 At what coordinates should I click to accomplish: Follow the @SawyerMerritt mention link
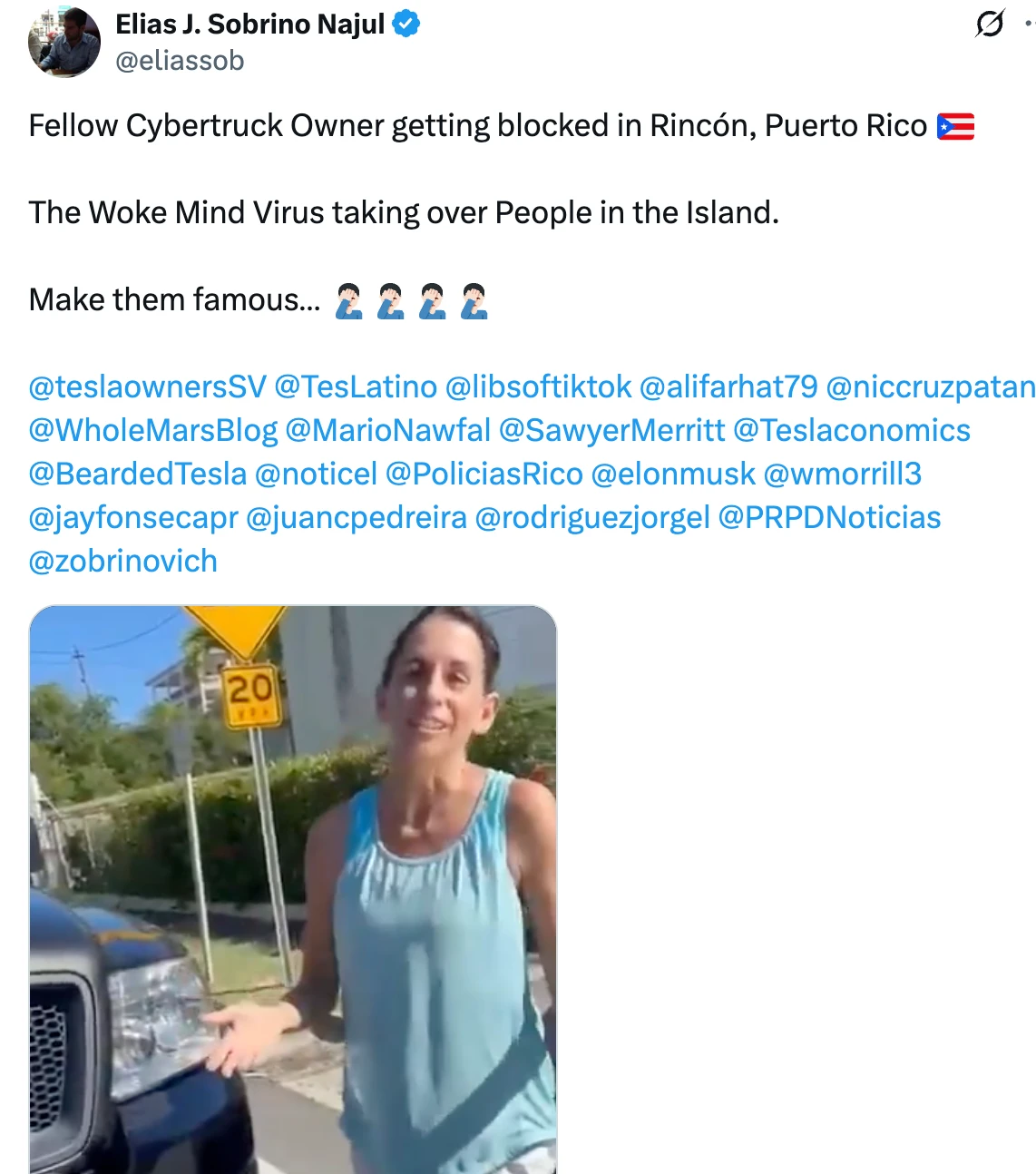(x=612, y=431)
